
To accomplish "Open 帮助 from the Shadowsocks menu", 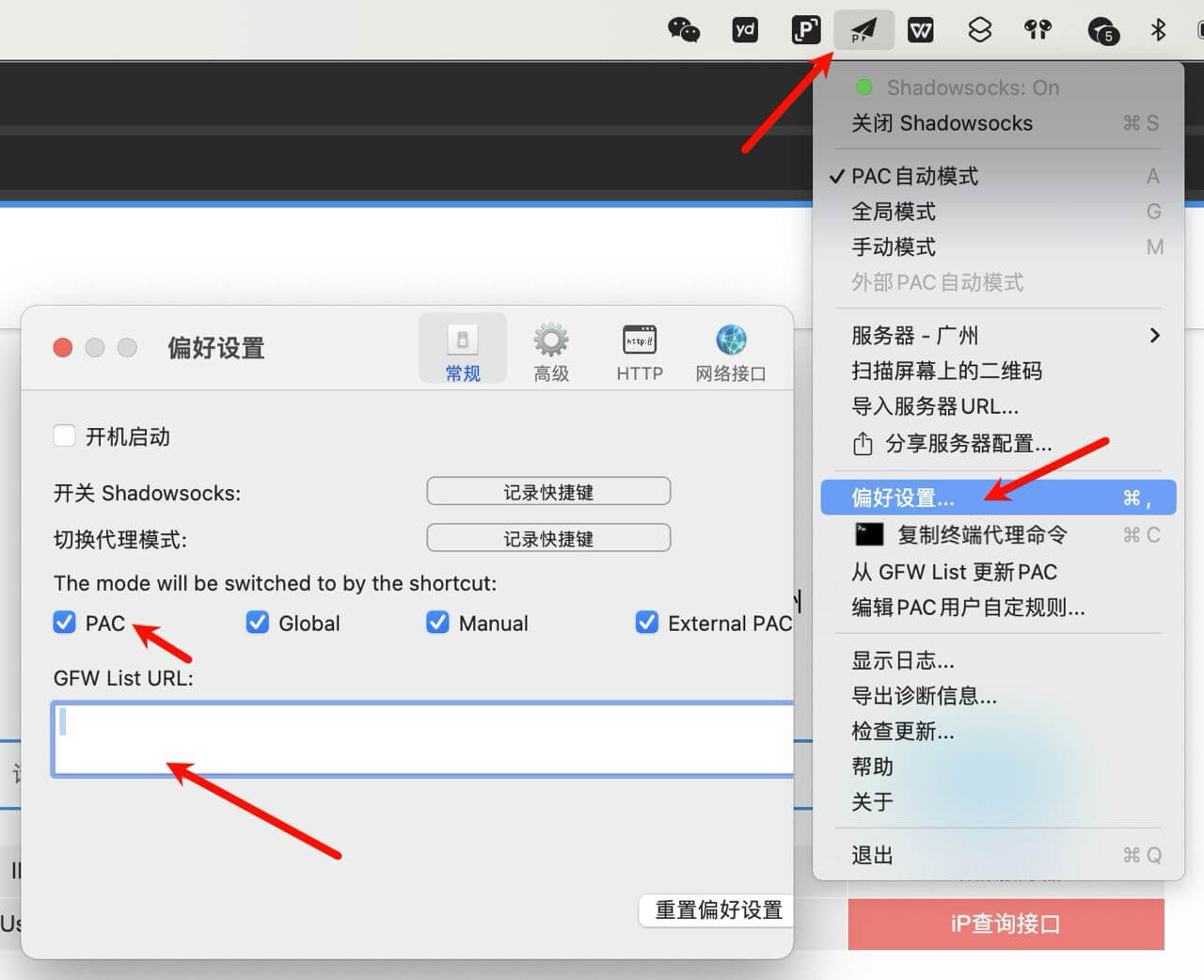I will 998,767.
